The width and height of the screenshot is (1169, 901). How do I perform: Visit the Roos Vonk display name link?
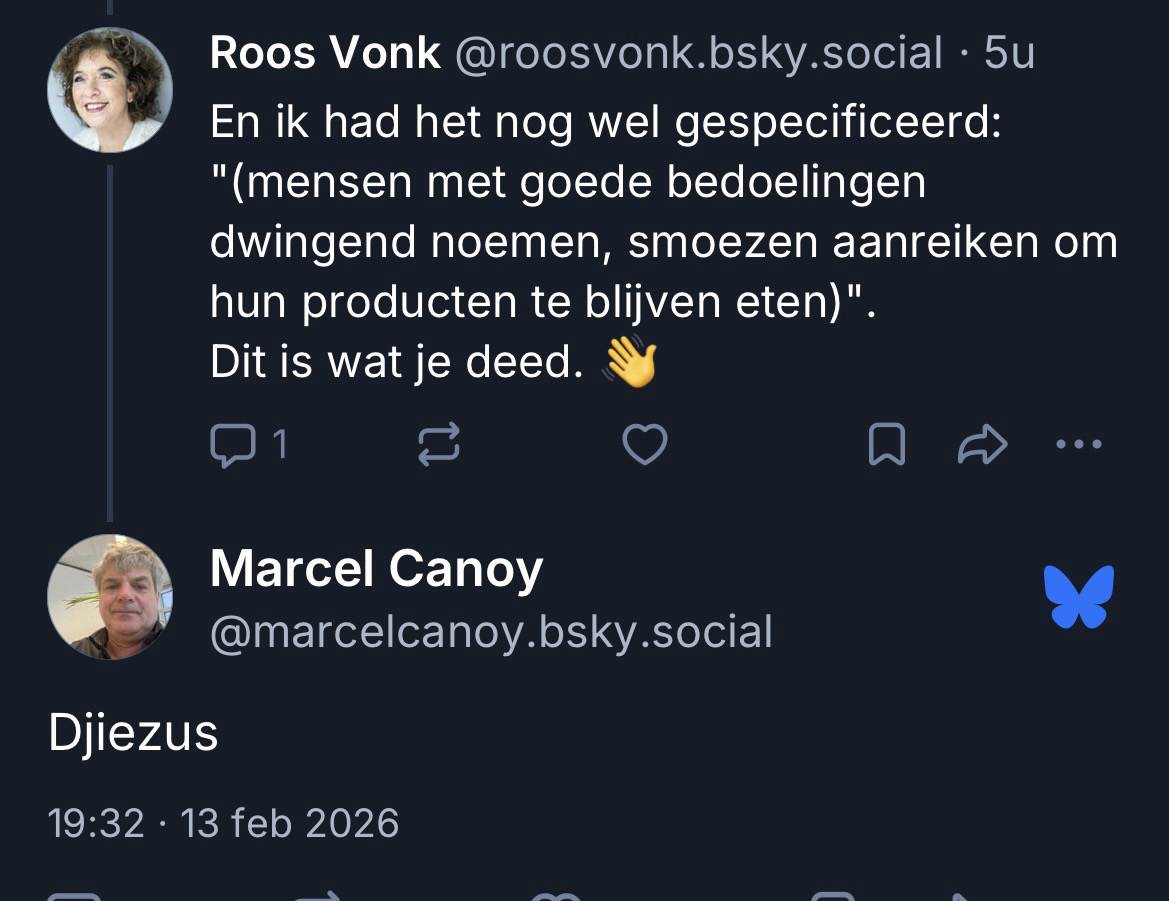[x=325, y=53]
